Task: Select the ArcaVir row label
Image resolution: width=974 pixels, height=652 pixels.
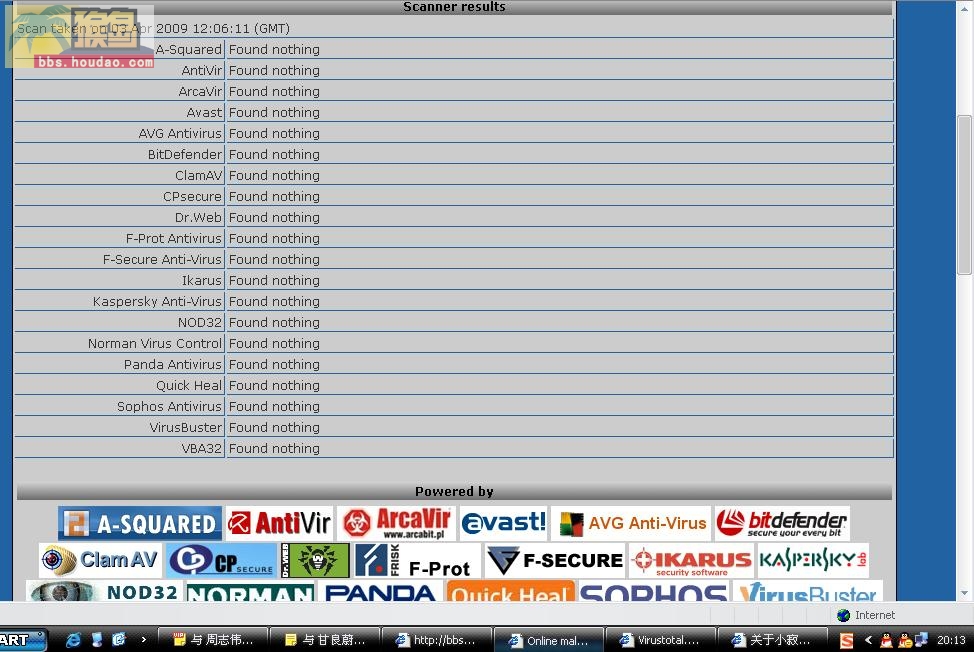Action: pos(200,92)
